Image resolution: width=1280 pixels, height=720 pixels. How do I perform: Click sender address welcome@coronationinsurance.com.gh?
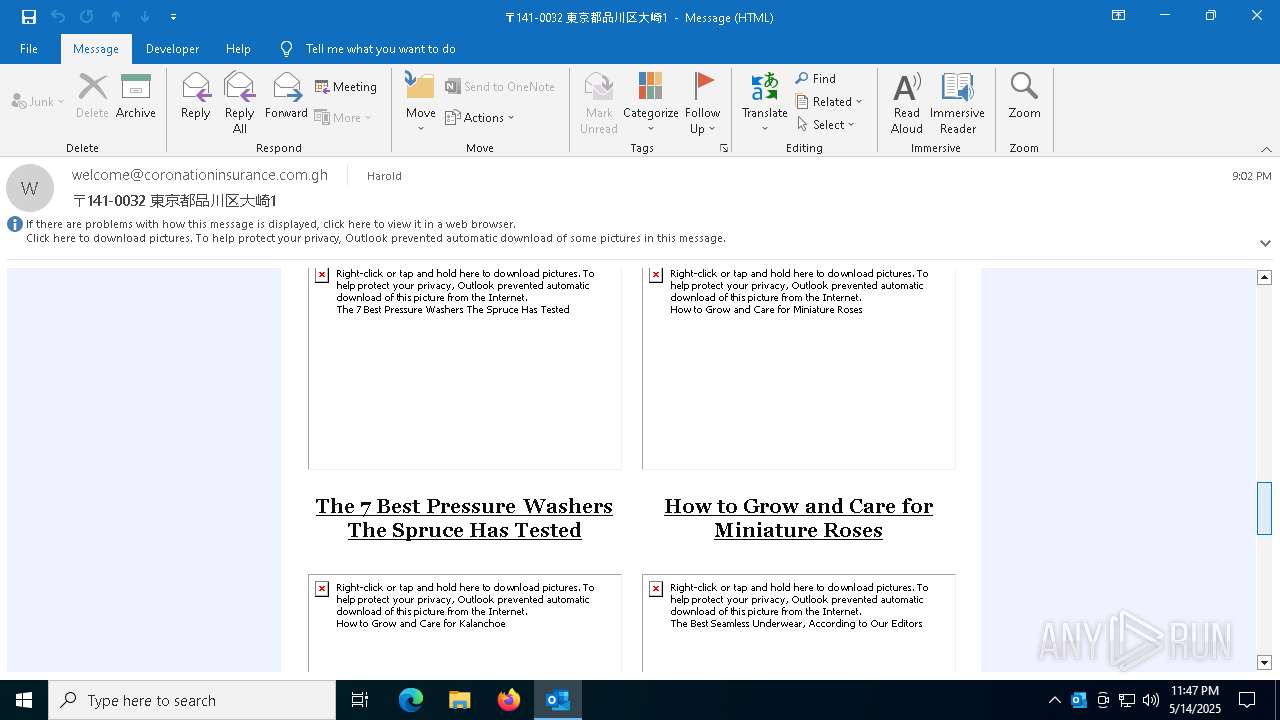[x=200, y=175]
